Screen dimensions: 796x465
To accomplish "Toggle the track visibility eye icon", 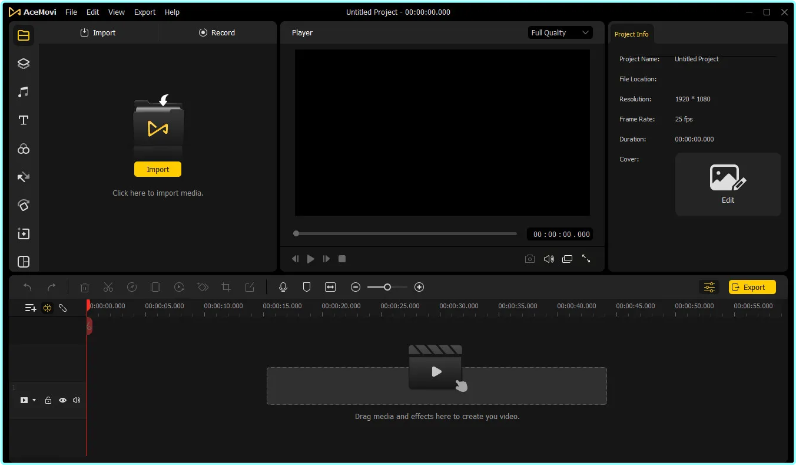I will coord(62,400).
